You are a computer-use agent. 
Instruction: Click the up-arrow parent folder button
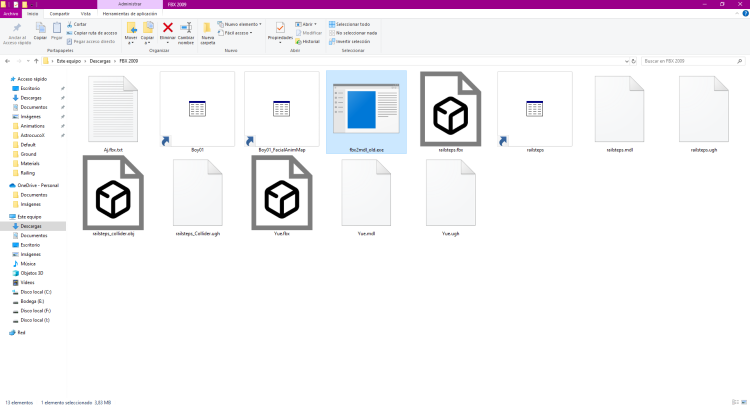(x=37, y=60)
